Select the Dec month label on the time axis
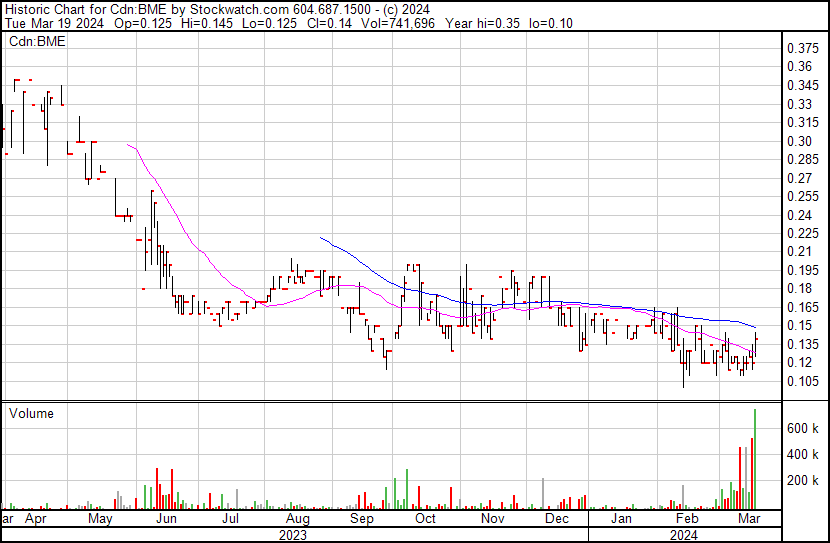Image resolution: width=830 pixels, height=543 pixels. point(556,519)
